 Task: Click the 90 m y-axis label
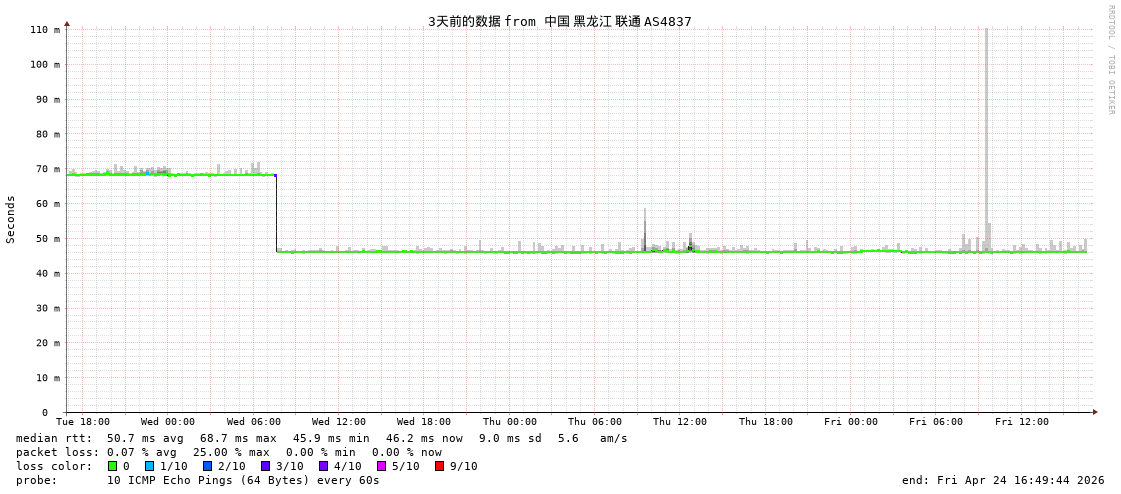47,99
